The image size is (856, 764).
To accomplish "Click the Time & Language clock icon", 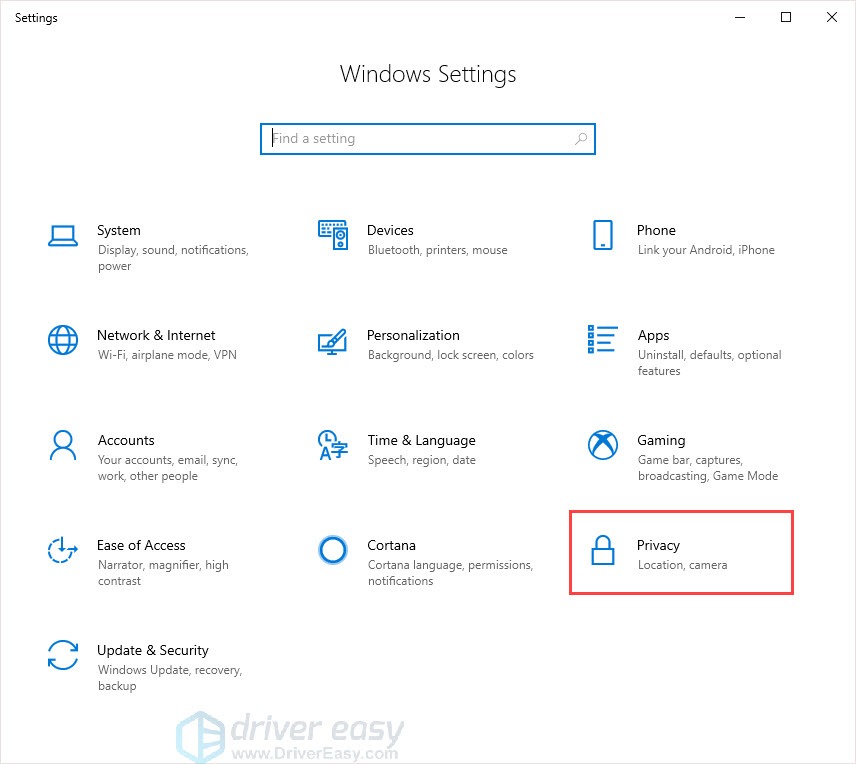I will click(x=333, y=447).
